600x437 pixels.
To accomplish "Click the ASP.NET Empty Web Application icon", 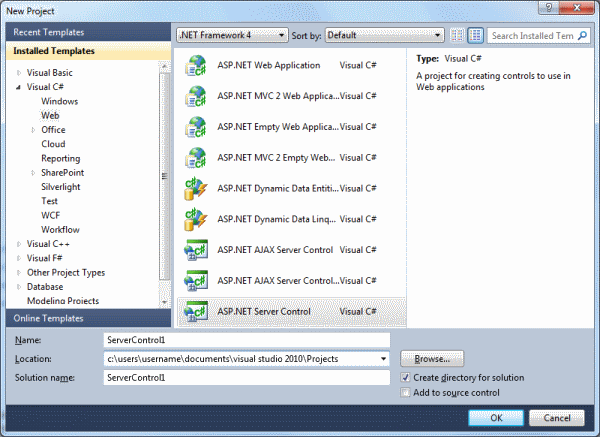I will pos(196,127).
